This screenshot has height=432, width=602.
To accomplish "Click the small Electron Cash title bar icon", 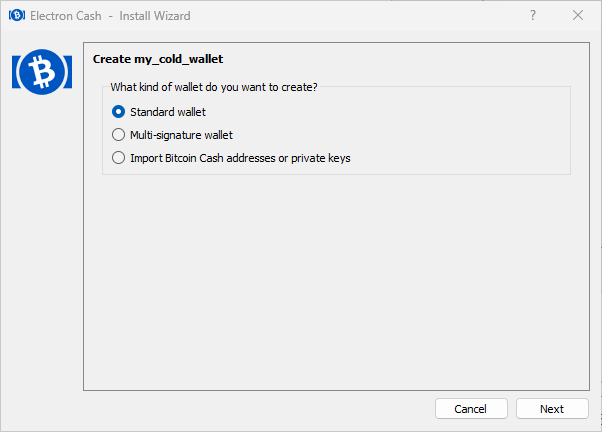I will tap(17, 15).
